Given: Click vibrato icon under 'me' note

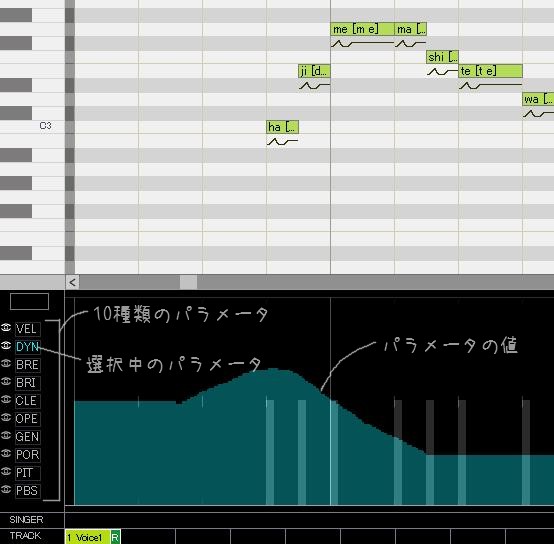Looking at the screenshot, I should pyautogui.click(x=362, y=43).
